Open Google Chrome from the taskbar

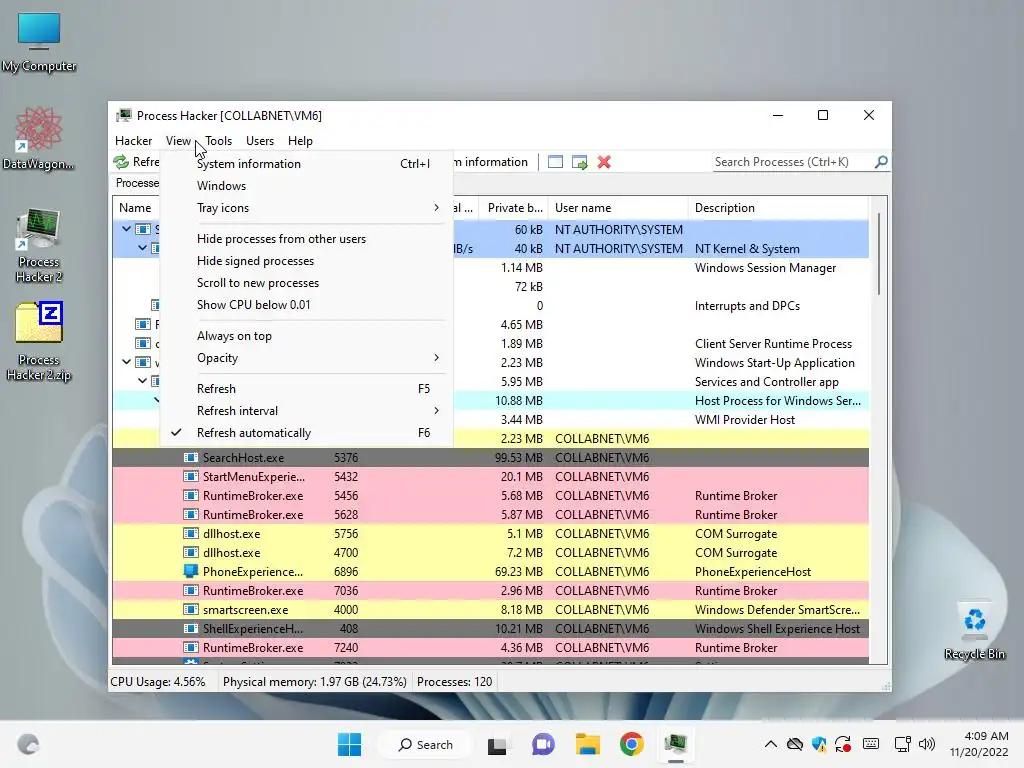tap(632, 744)
